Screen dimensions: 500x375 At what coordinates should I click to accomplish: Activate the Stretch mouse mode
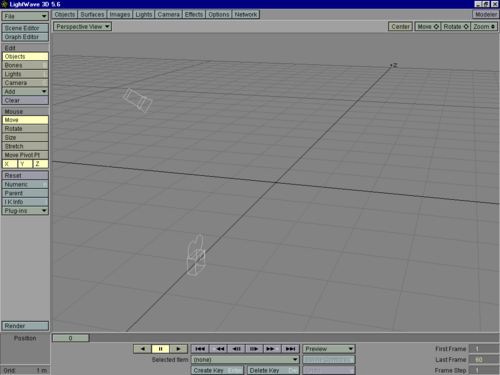tap(25, 146)
